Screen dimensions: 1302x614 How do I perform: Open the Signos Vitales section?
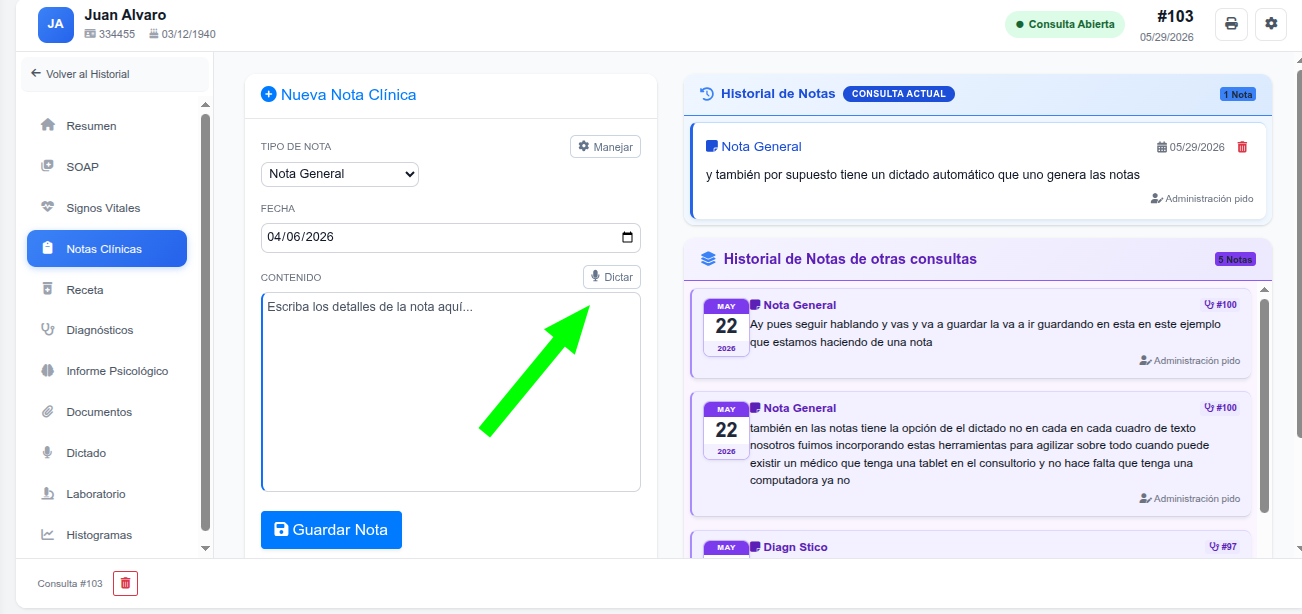pyautogui.click(x=107, y=208)
